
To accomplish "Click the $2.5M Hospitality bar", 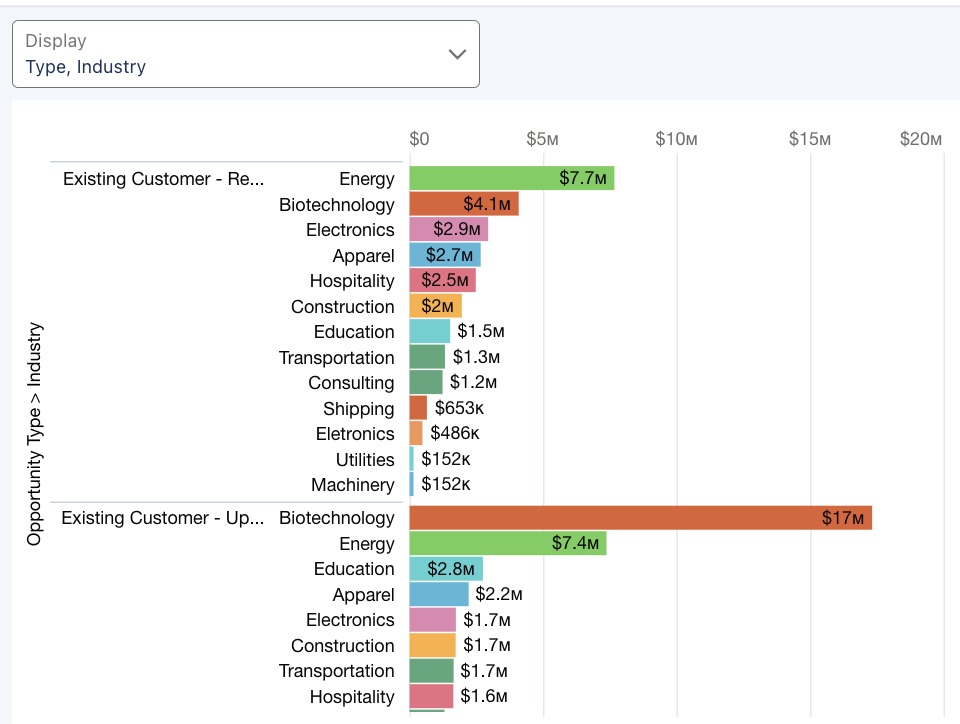I will 442,281.
